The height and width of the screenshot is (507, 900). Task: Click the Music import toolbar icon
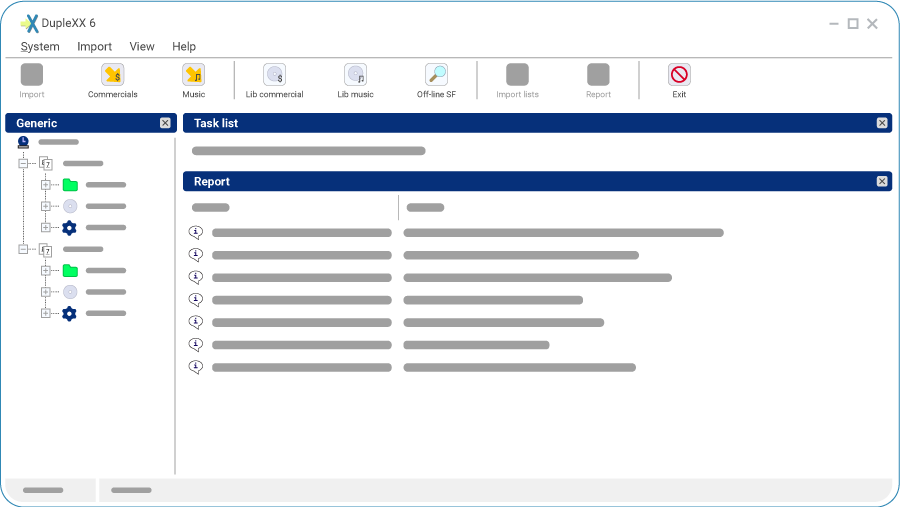(x=193, y=75)
